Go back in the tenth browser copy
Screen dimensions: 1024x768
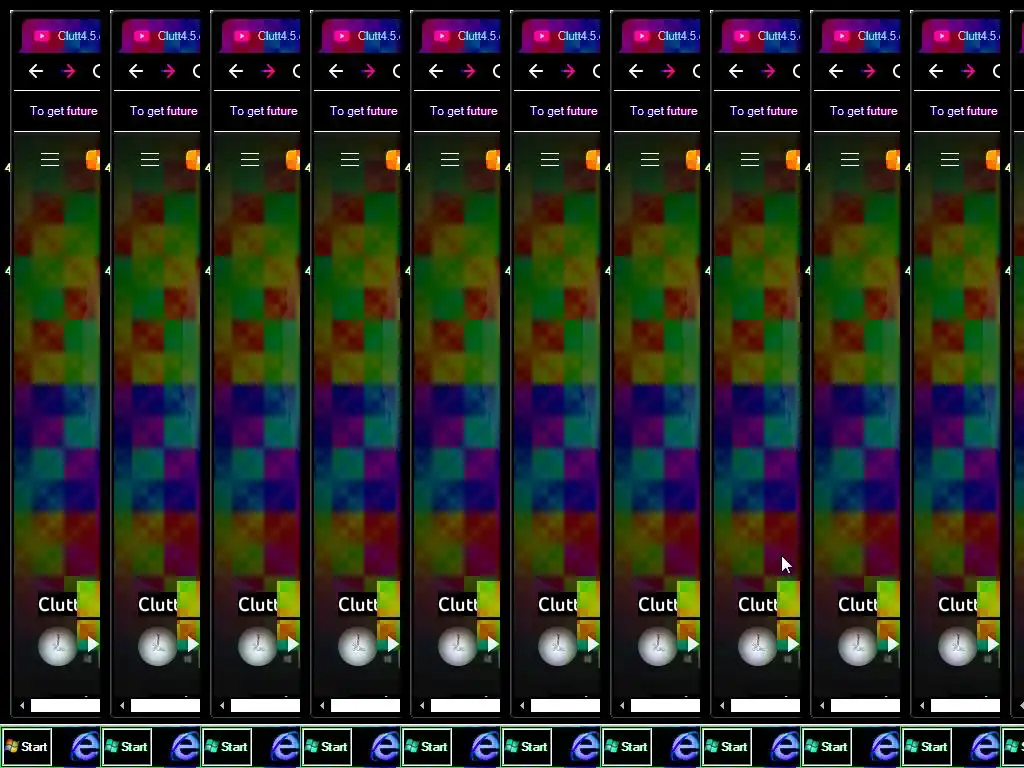(935, 71)
